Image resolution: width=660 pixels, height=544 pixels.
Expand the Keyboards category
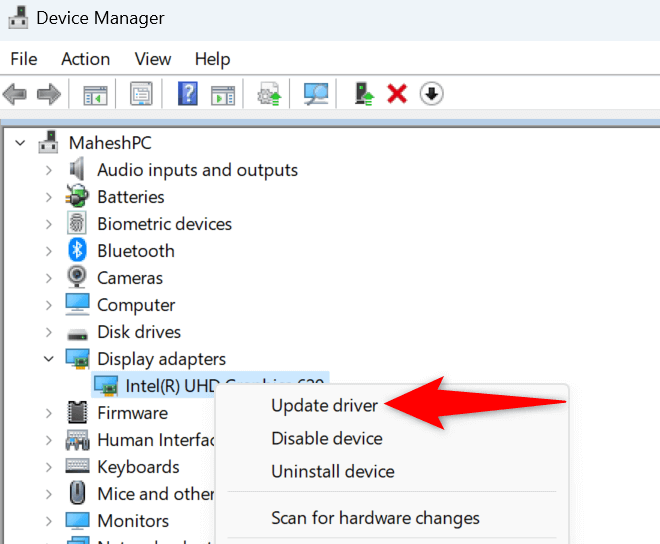[49, 467]
